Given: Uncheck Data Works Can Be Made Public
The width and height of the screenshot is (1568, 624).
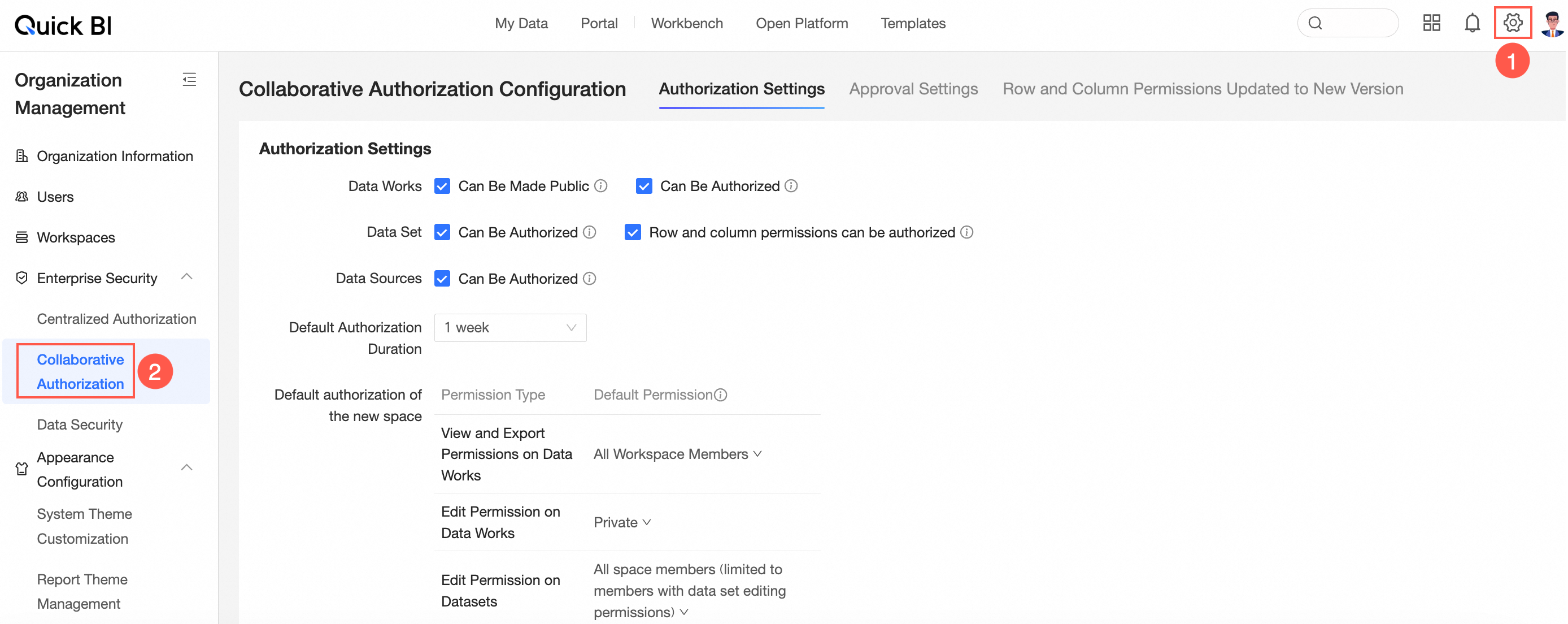Looking at the screenshot, I should click(442, 186).
